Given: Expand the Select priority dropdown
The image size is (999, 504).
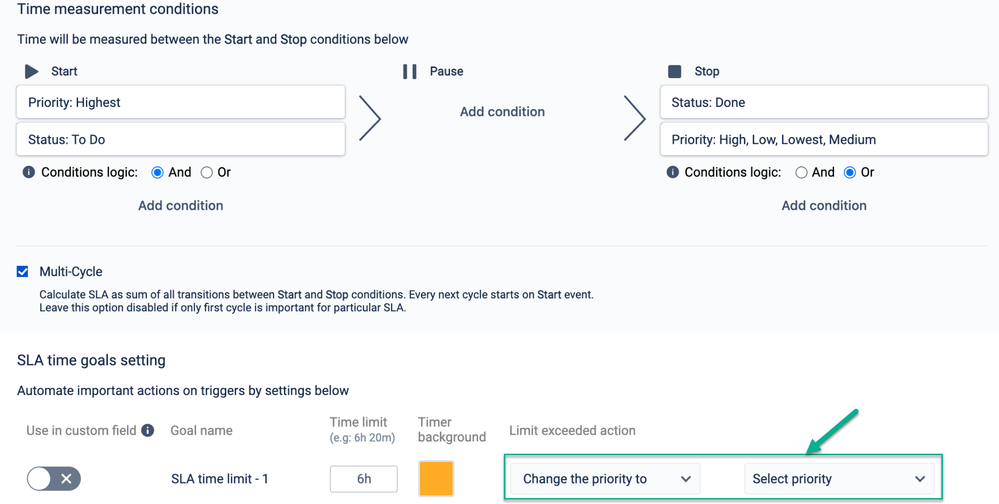Looking at the screenshot, I should tap(839, 479).
